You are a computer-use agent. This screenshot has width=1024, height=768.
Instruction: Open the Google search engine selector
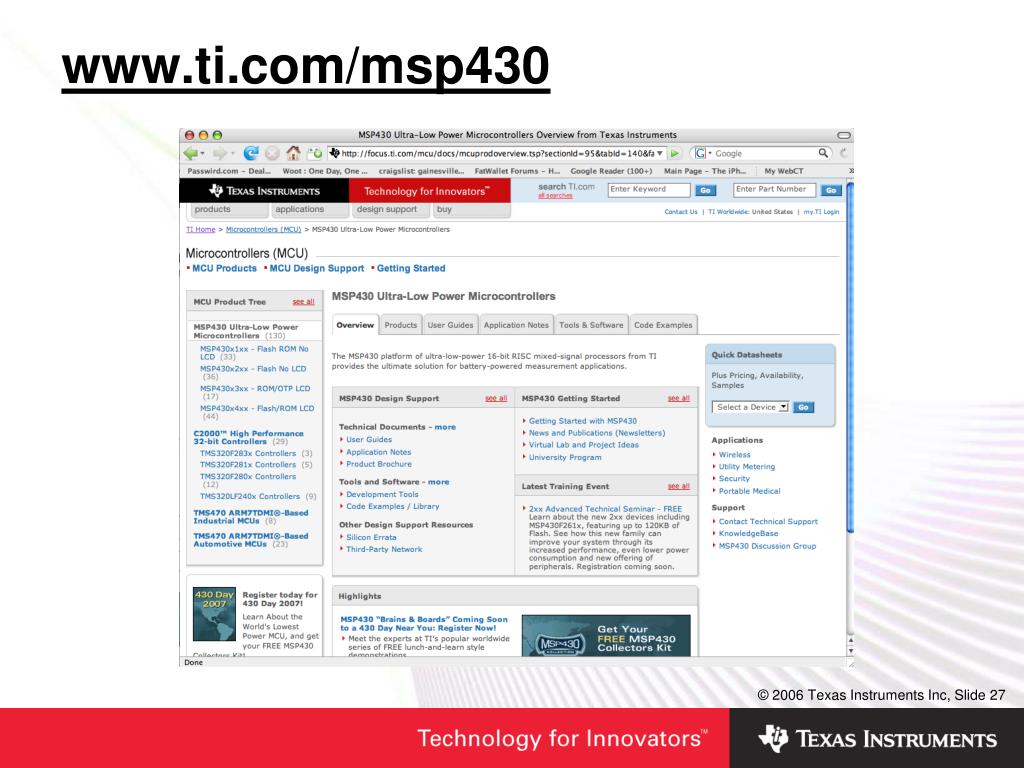pyautogui.click(x=702, y=153)
